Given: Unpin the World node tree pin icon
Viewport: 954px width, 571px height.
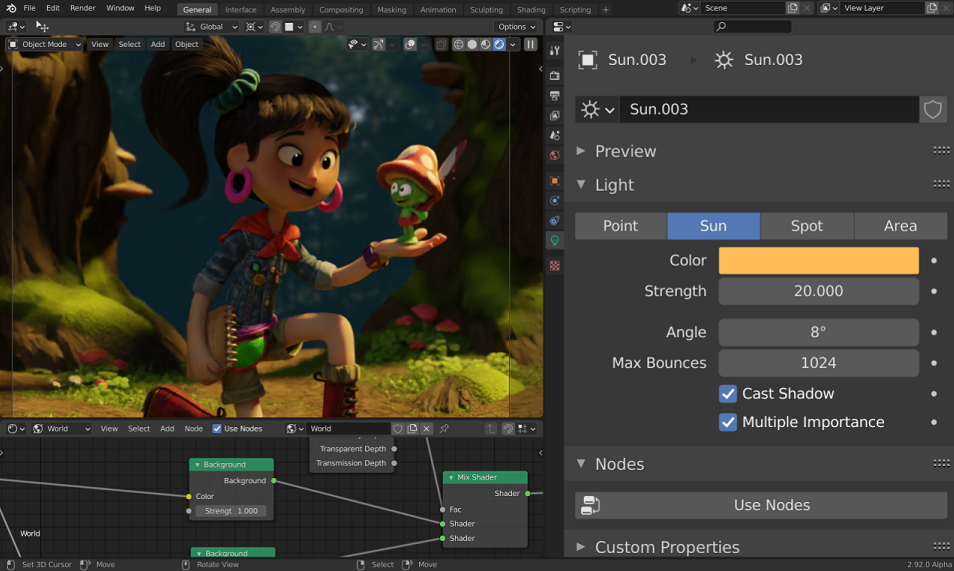Looking at the screenshot, I should point(444,429).
